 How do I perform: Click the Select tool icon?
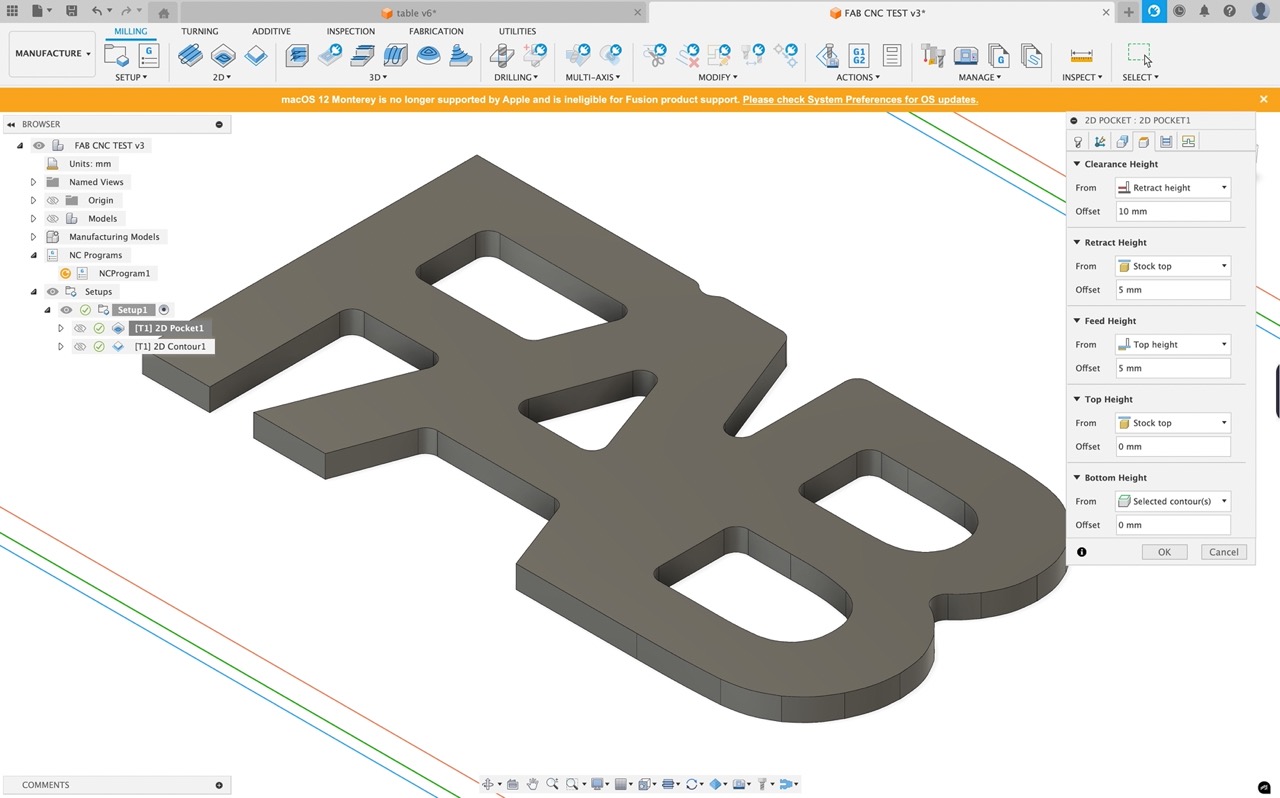click(x=1139, y=55)
